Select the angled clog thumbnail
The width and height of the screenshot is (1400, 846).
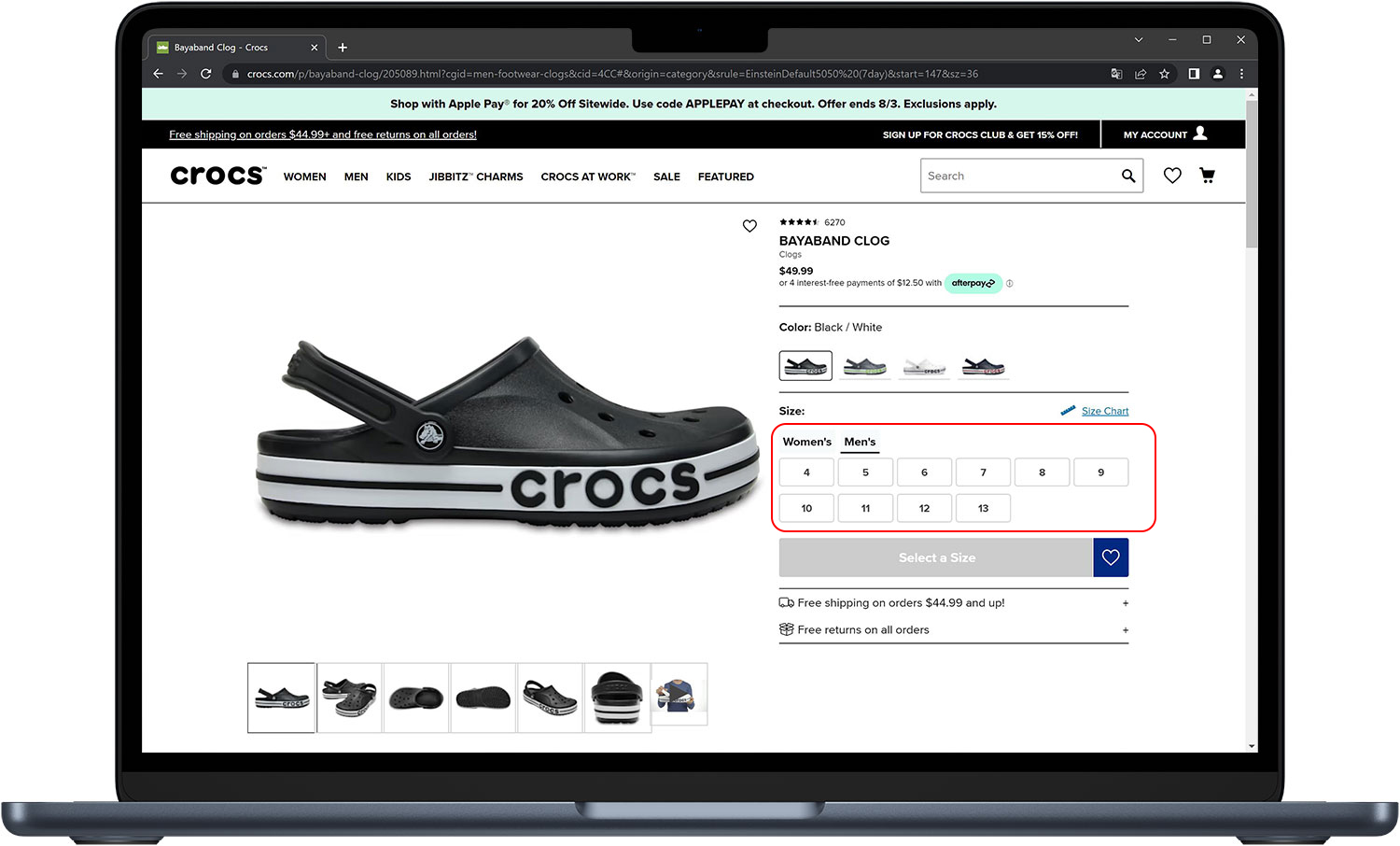[x=551, y=698]
